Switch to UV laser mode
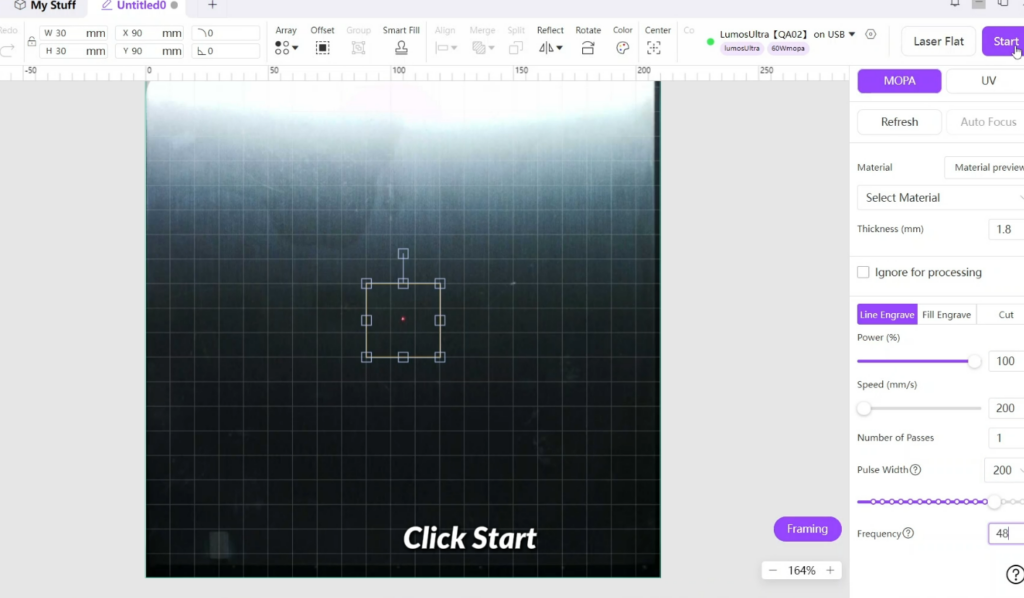This screenshot has width=1024, height=598. (985, 81)
